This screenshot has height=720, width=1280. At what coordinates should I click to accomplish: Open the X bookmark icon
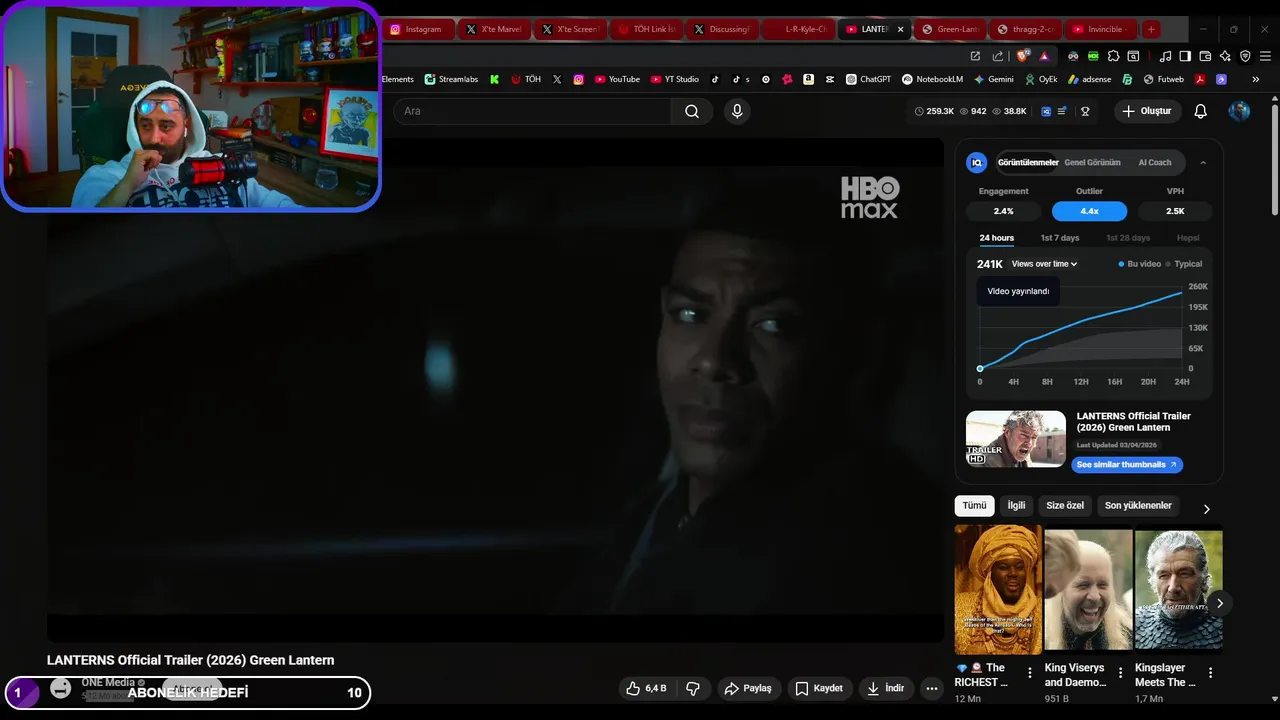coord(557,79)
